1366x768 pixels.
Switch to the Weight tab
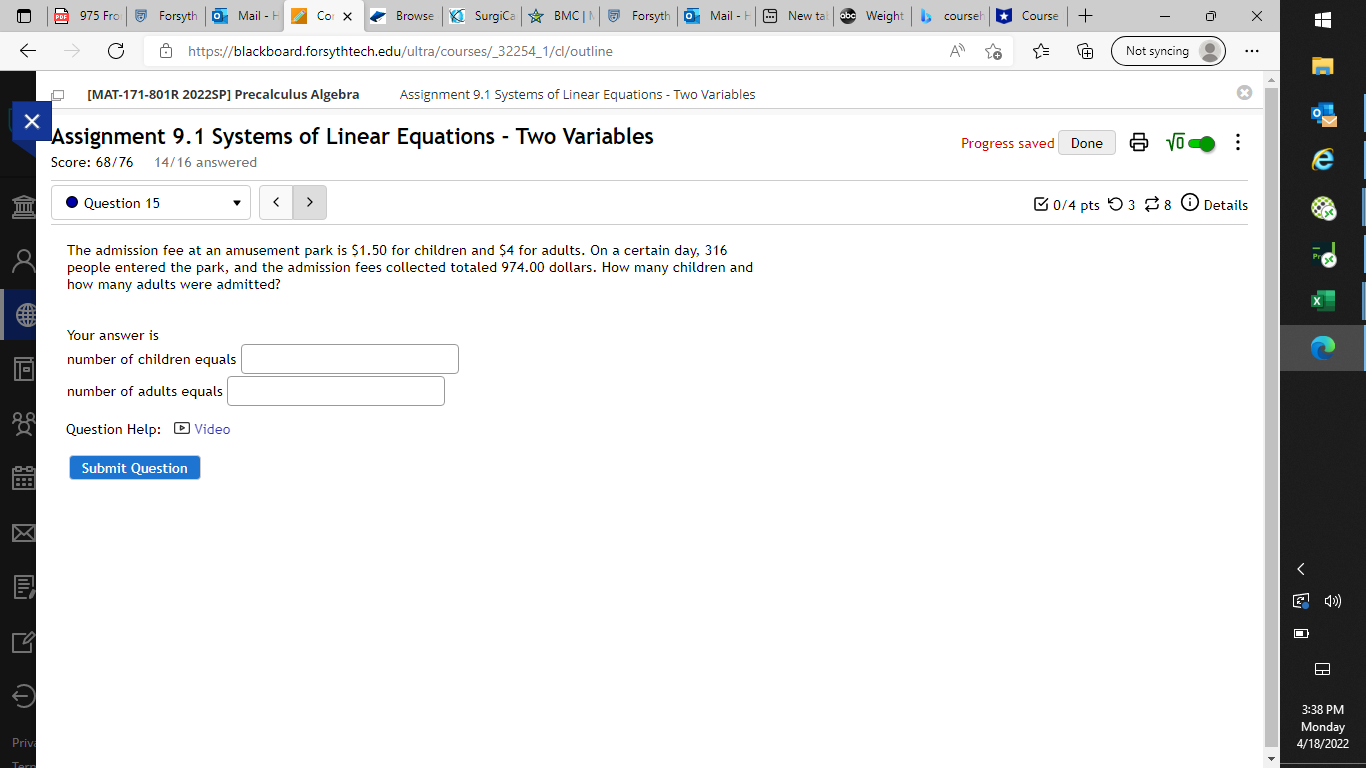coord(873,16)
